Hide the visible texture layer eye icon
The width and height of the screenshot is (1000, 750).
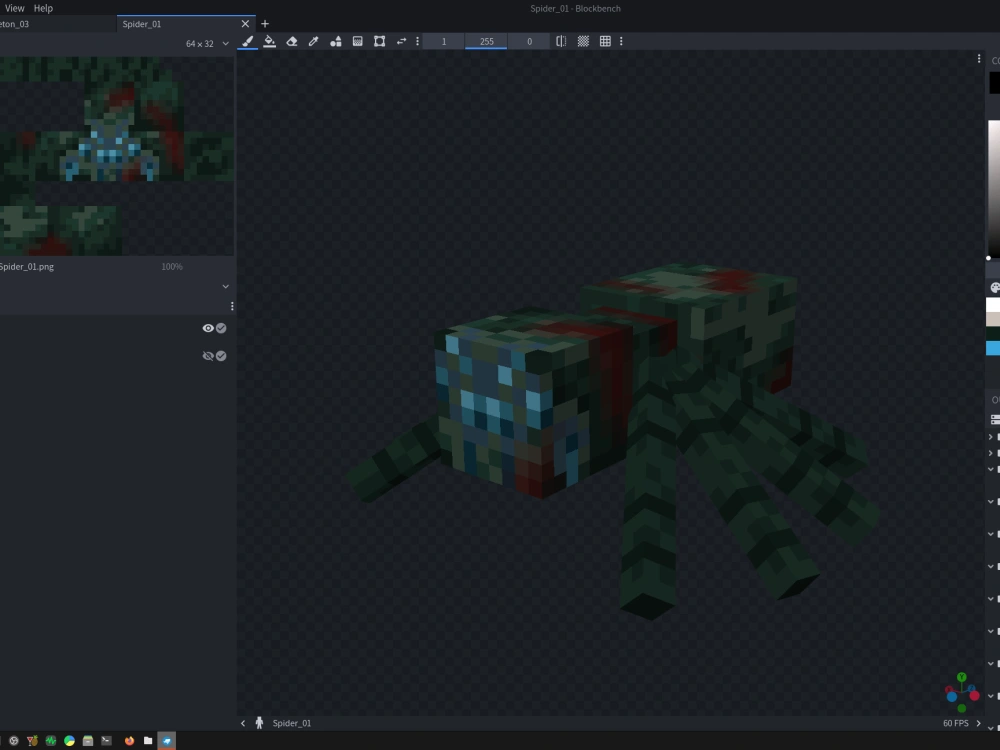[x=208, y=328]
